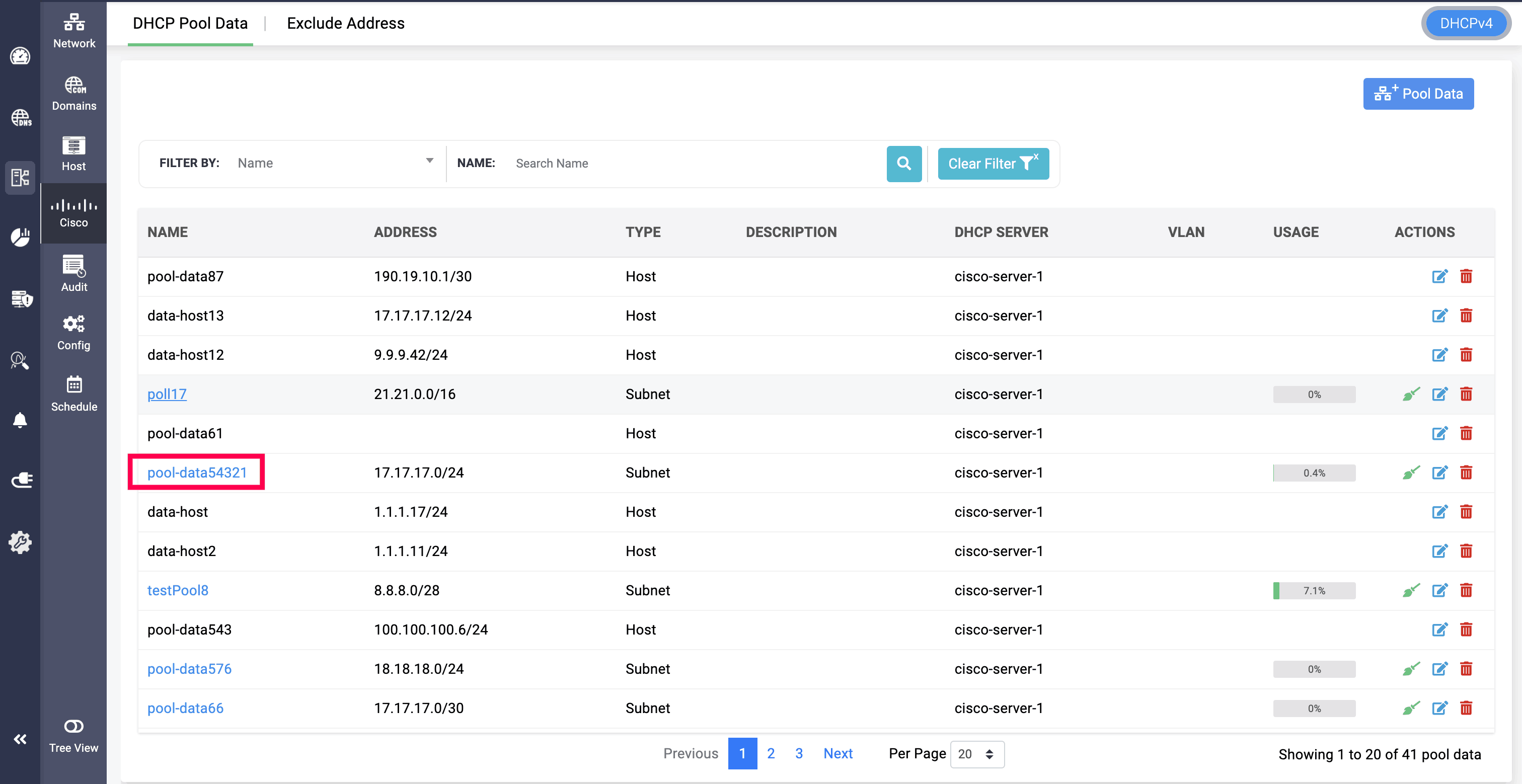Select the DHCP Pool Data tab

[x=190, y=24]
